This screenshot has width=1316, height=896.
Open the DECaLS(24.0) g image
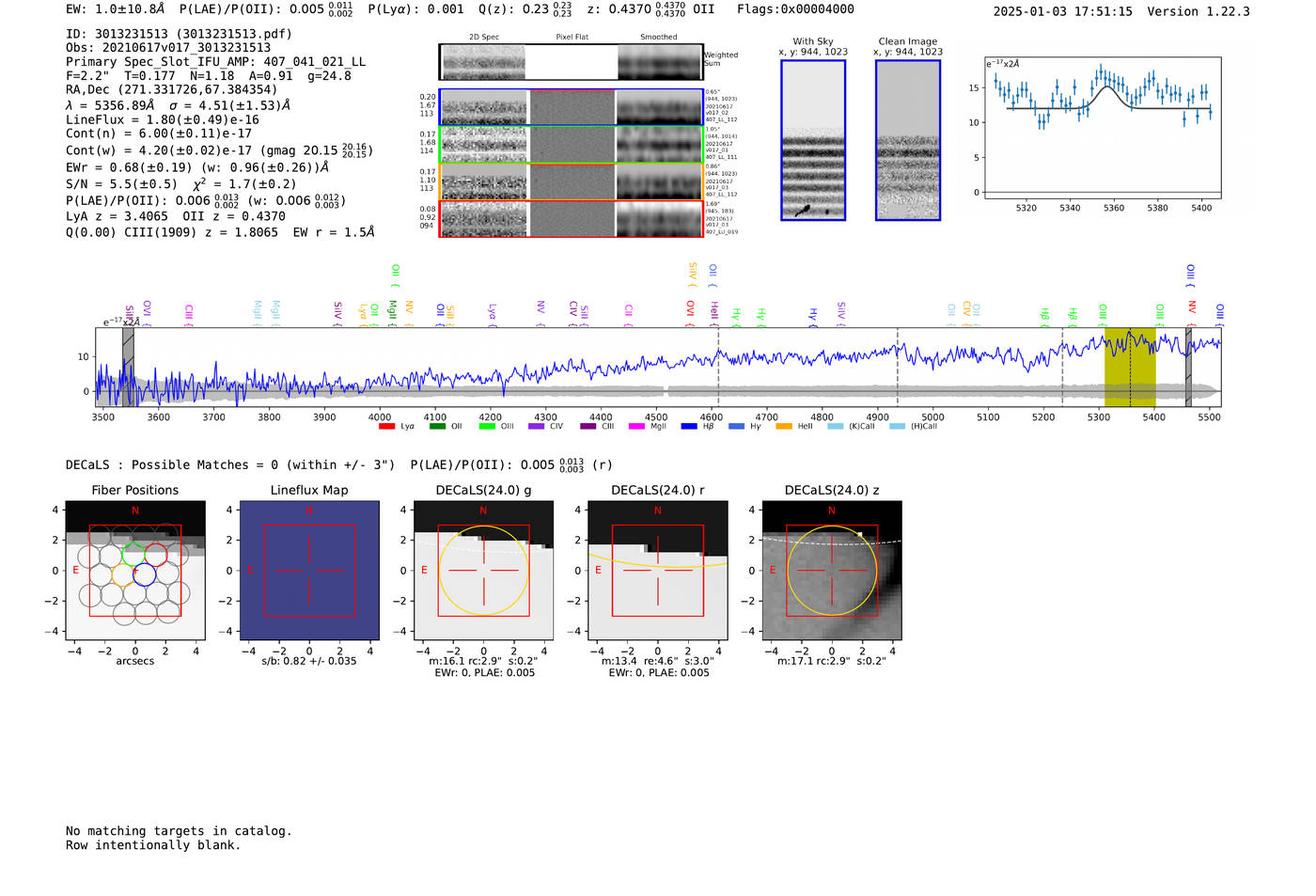pyautogui.click(x=483, y=570)
